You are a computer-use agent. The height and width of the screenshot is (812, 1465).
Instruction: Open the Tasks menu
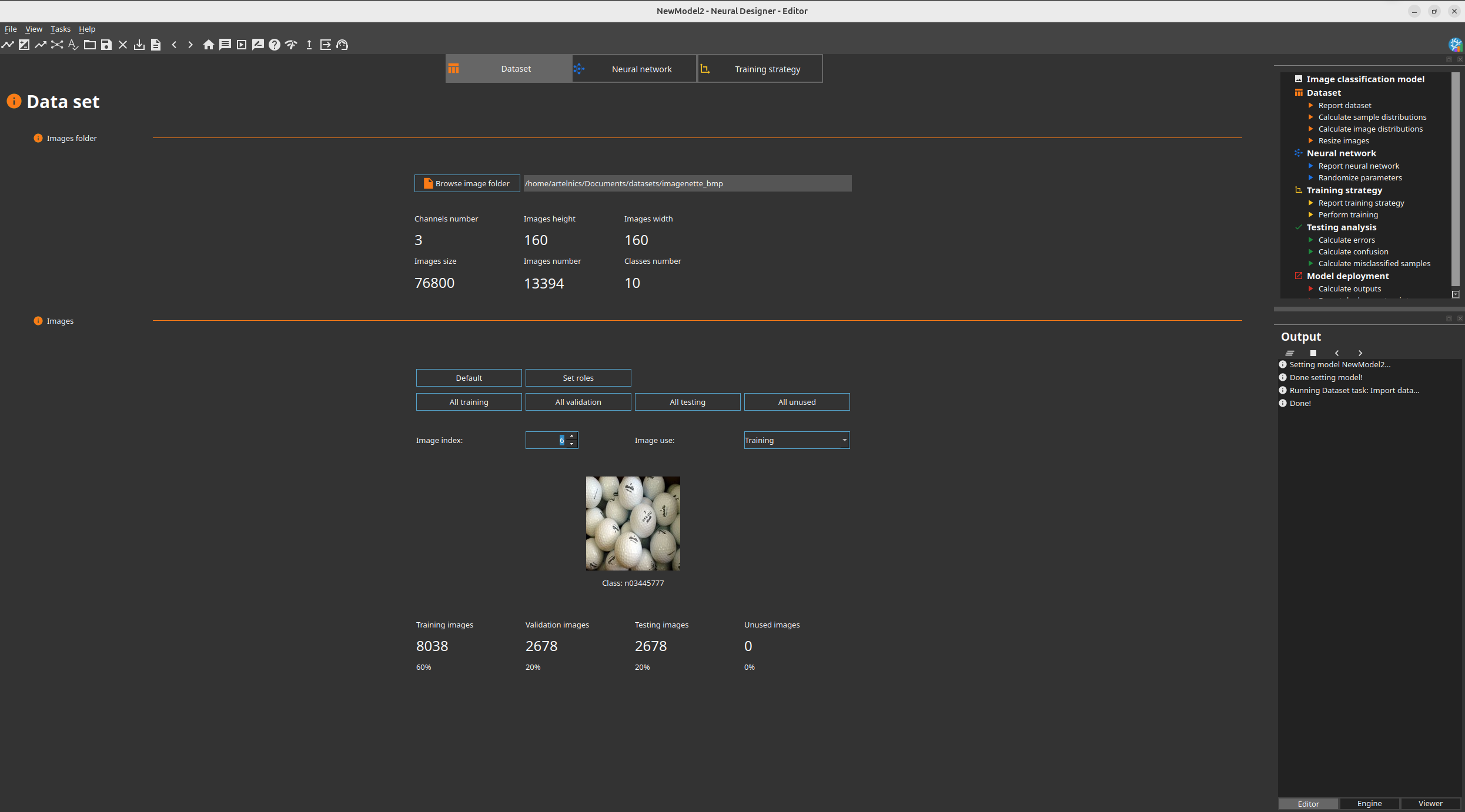tap(61, 29)
